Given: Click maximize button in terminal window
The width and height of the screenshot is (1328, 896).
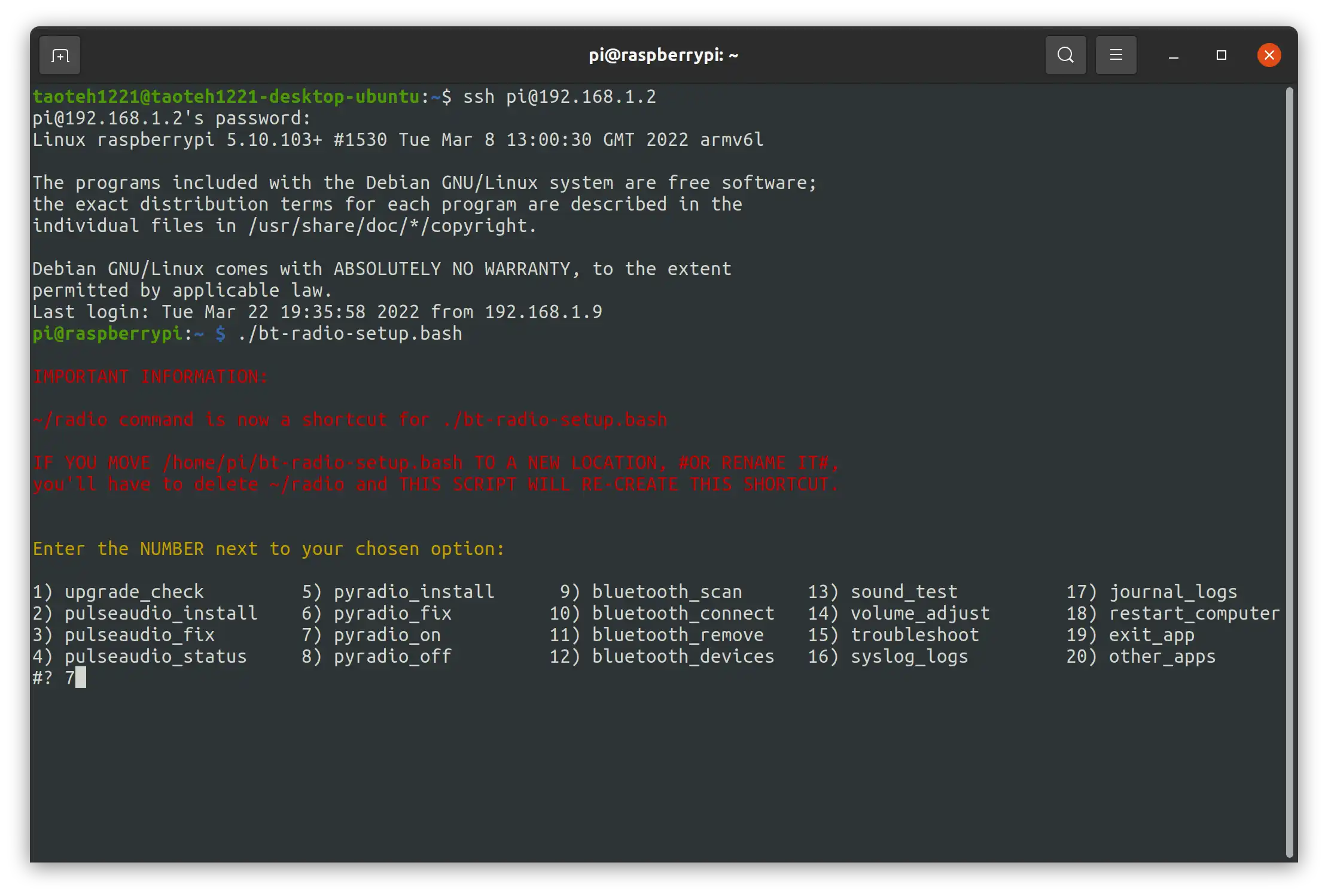Looking at the screenshot, I should (x=1221, y=55).
